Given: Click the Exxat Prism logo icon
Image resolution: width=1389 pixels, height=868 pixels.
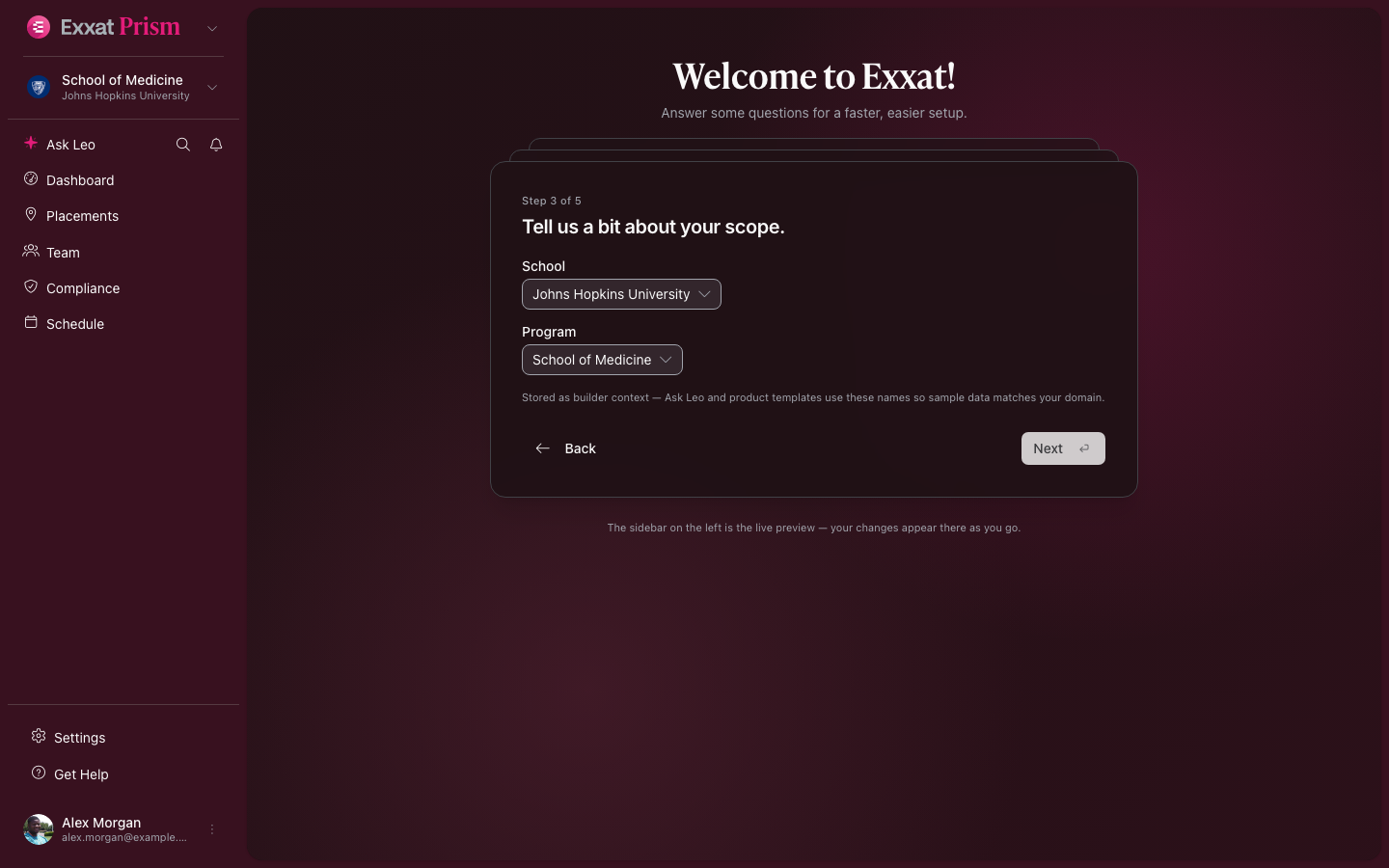Looking at the screenshot, I should [39, 27].
